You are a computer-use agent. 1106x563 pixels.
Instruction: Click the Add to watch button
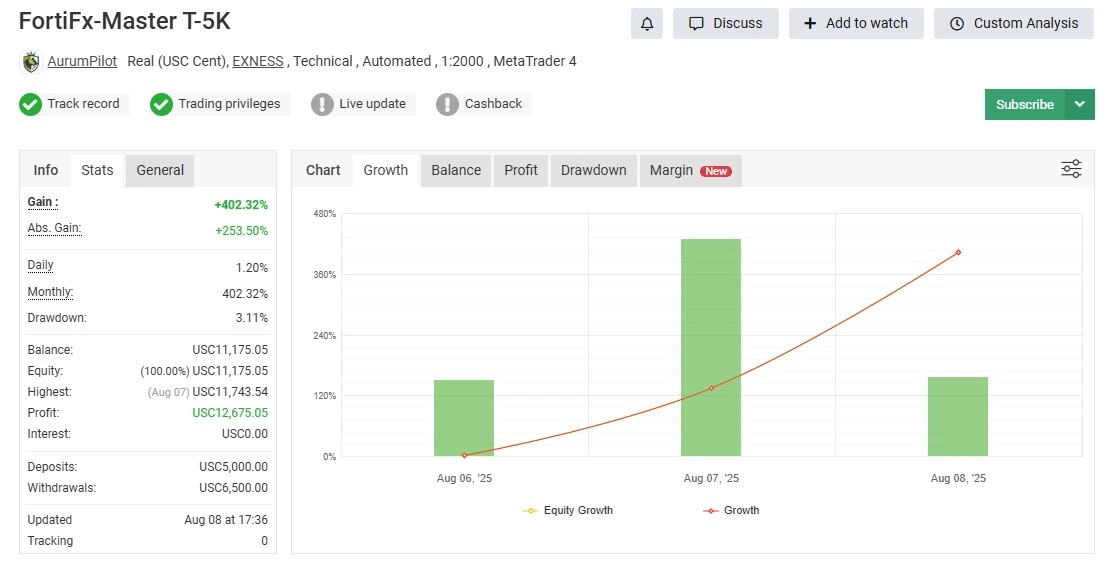coord(856,23)
